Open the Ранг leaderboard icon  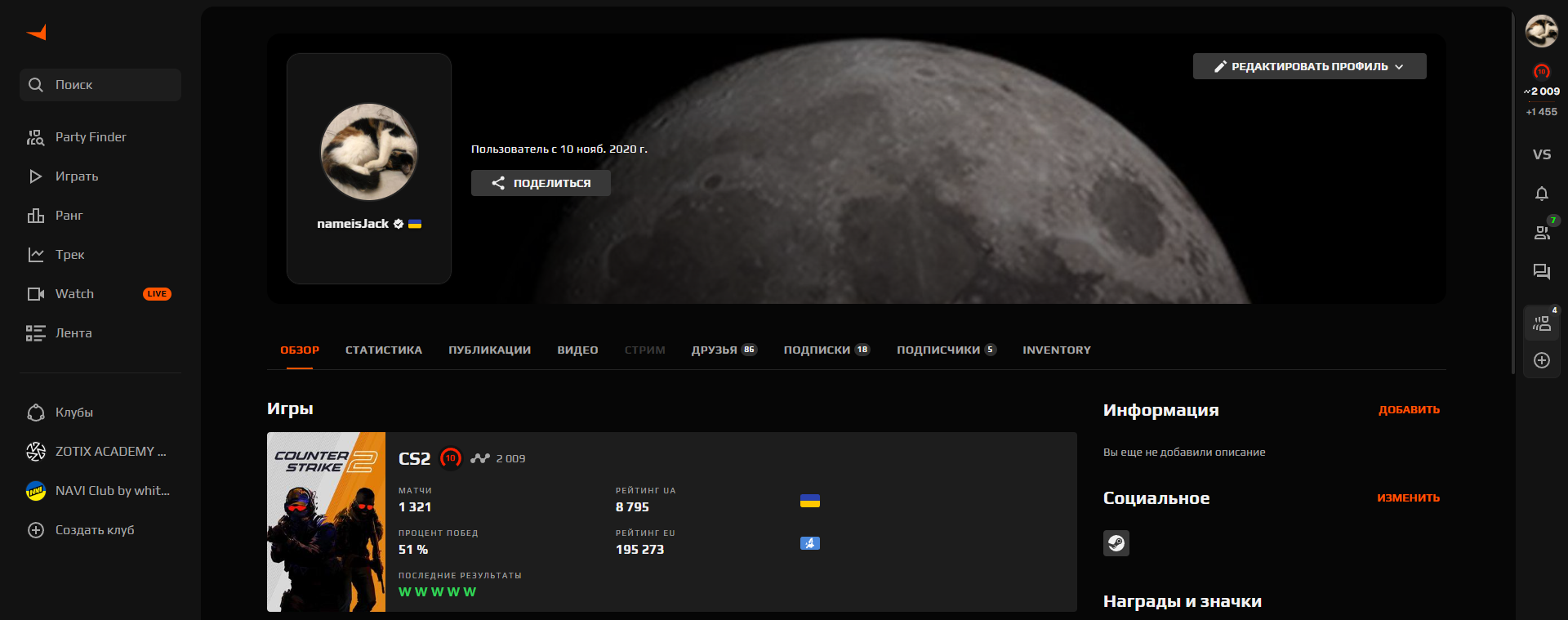pyautogui.click(x=36, y=216)
